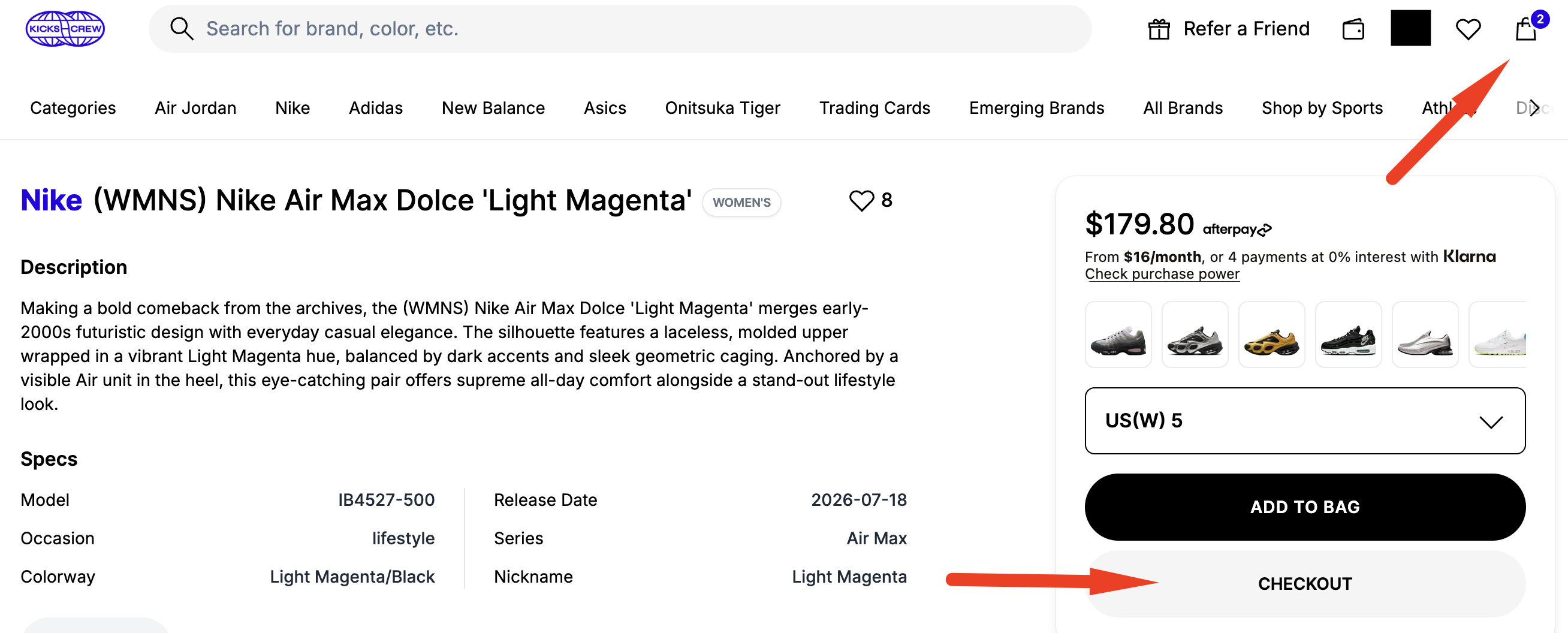Image resolution: width=1568 pixels, height=633 pixels.
Task: Select the yellow and black shoe thumbnail
Action: pyautogui.click(x=1271, y=334)
